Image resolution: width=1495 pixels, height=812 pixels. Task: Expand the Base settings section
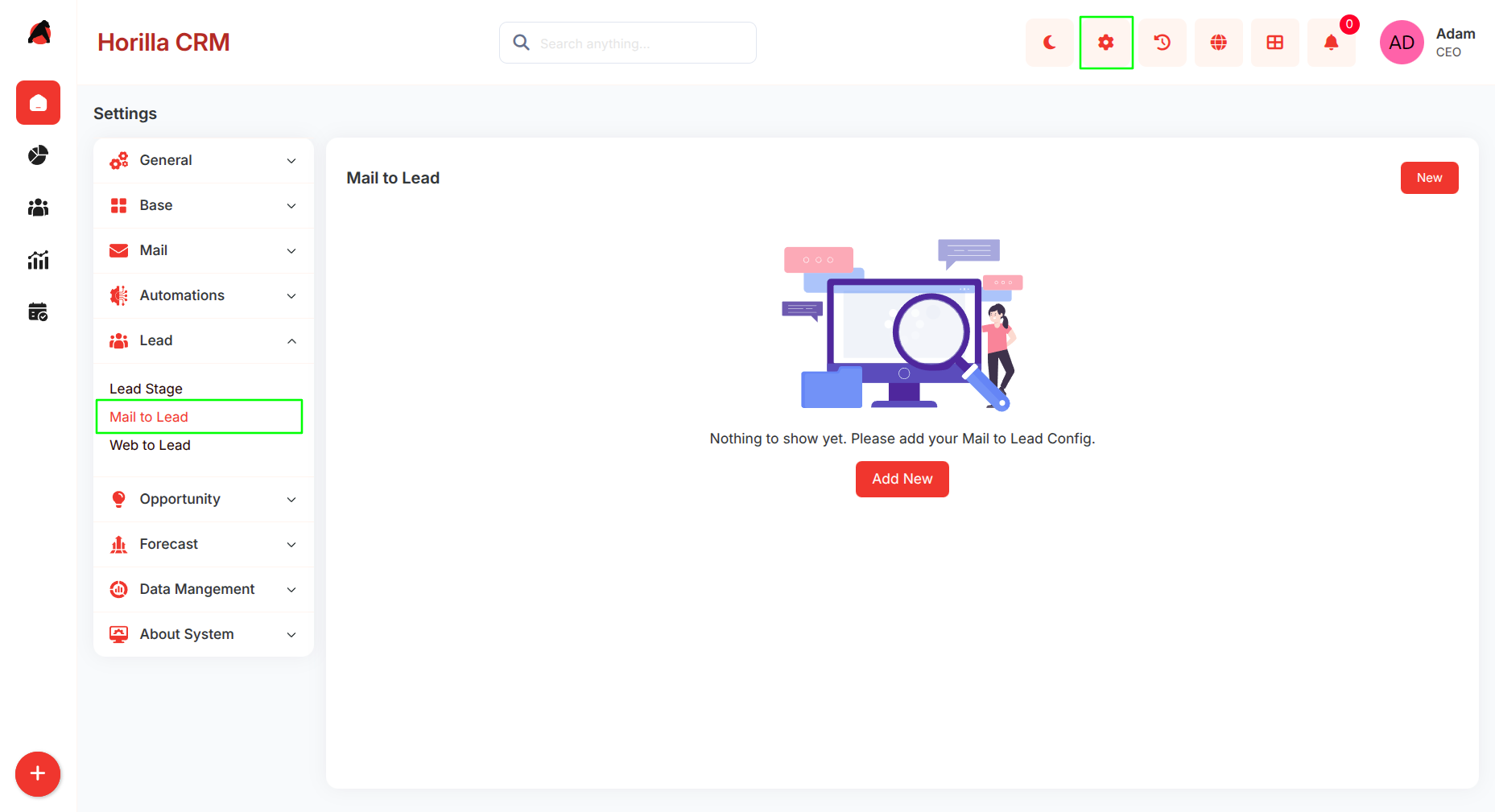point(204,205)
